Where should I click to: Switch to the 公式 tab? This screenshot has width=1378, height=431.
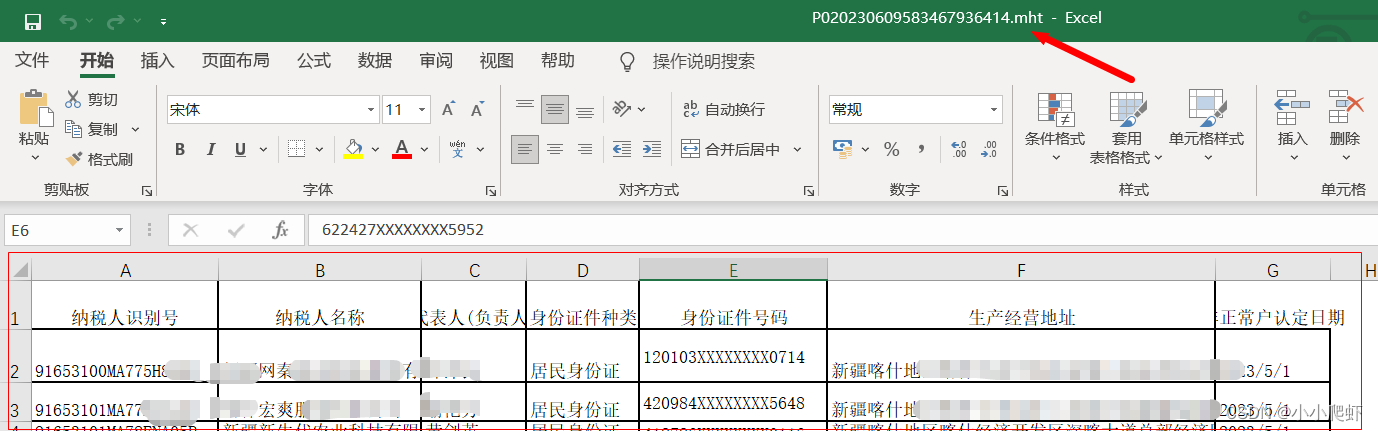tap(313, 61)
